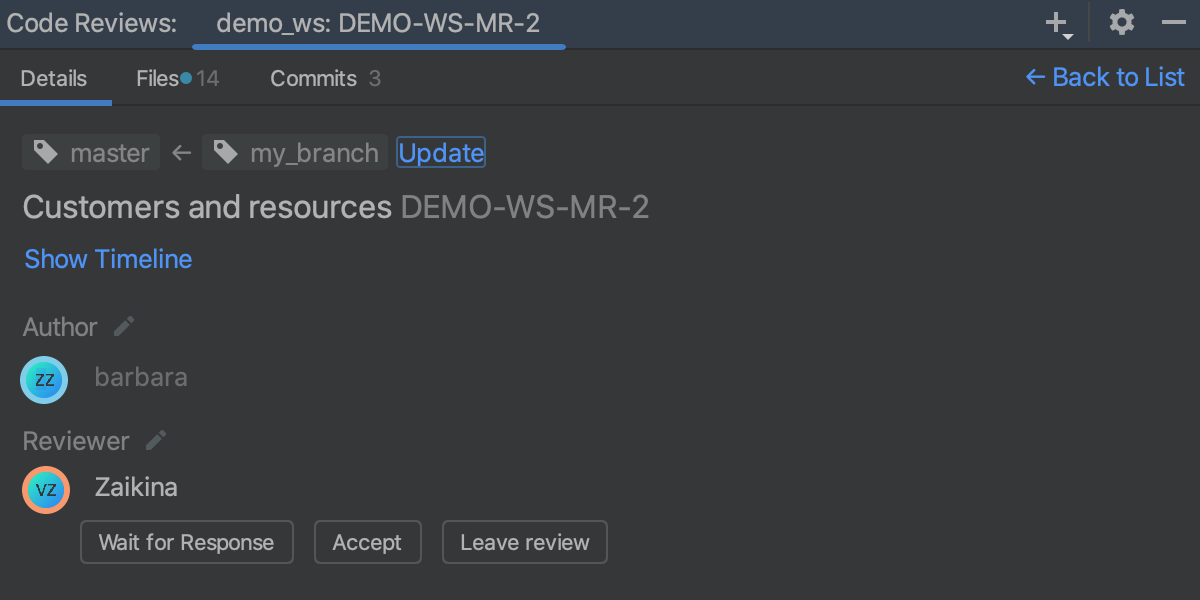The image size is (1200, 600).
Task: Click Zaikina's VZ avatar
Action: pos(45,490)
